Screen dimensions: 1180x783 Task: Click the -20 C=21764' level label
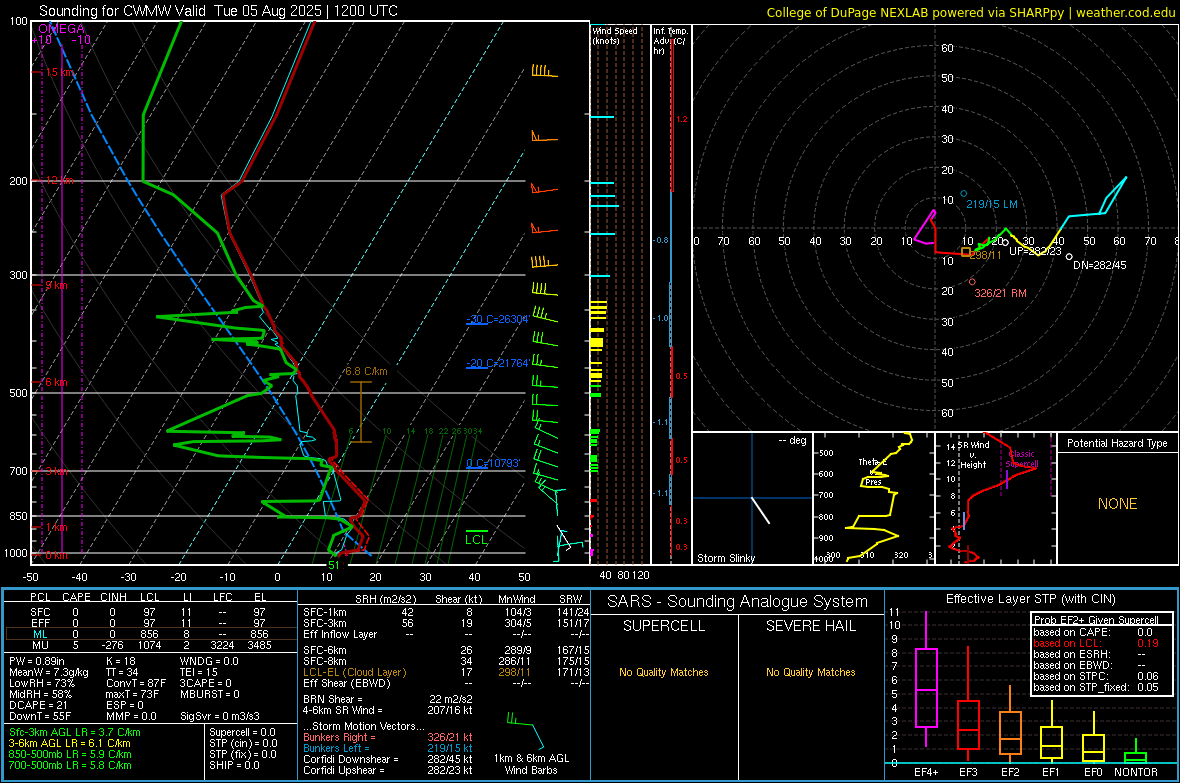pyautogui.click(x=497, y=363)
